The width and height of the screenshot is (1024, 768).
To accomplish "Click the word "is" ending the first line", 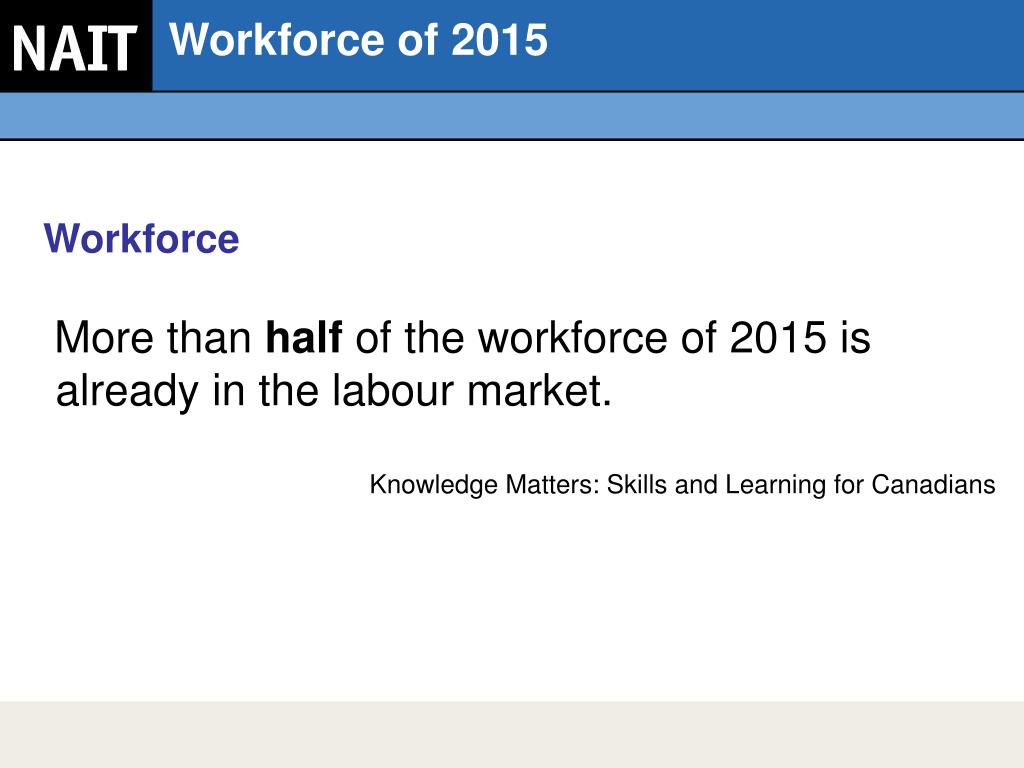I will pyautogui.click(x=856, y=337).
